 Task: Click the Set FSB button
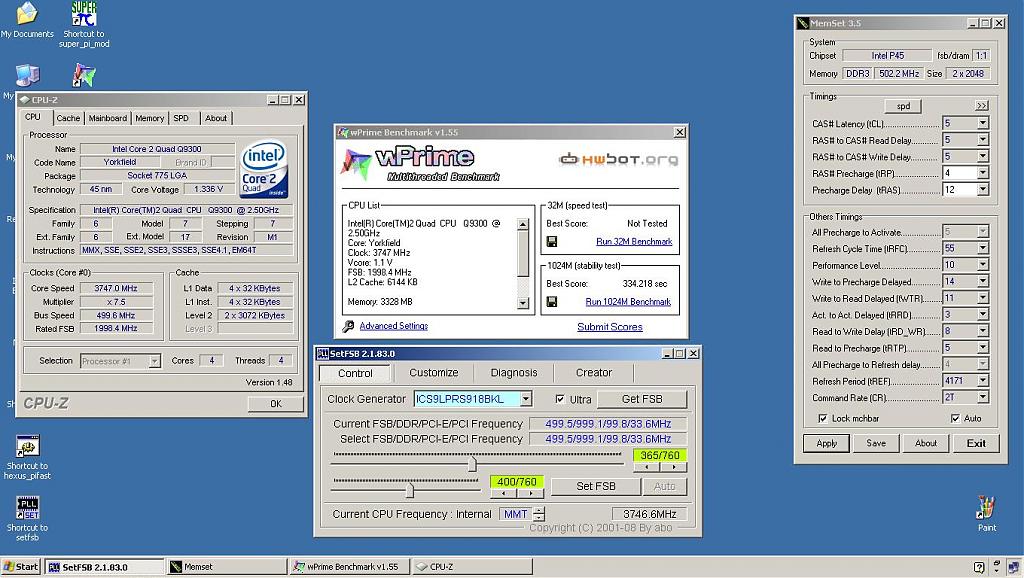click(596, 487)
